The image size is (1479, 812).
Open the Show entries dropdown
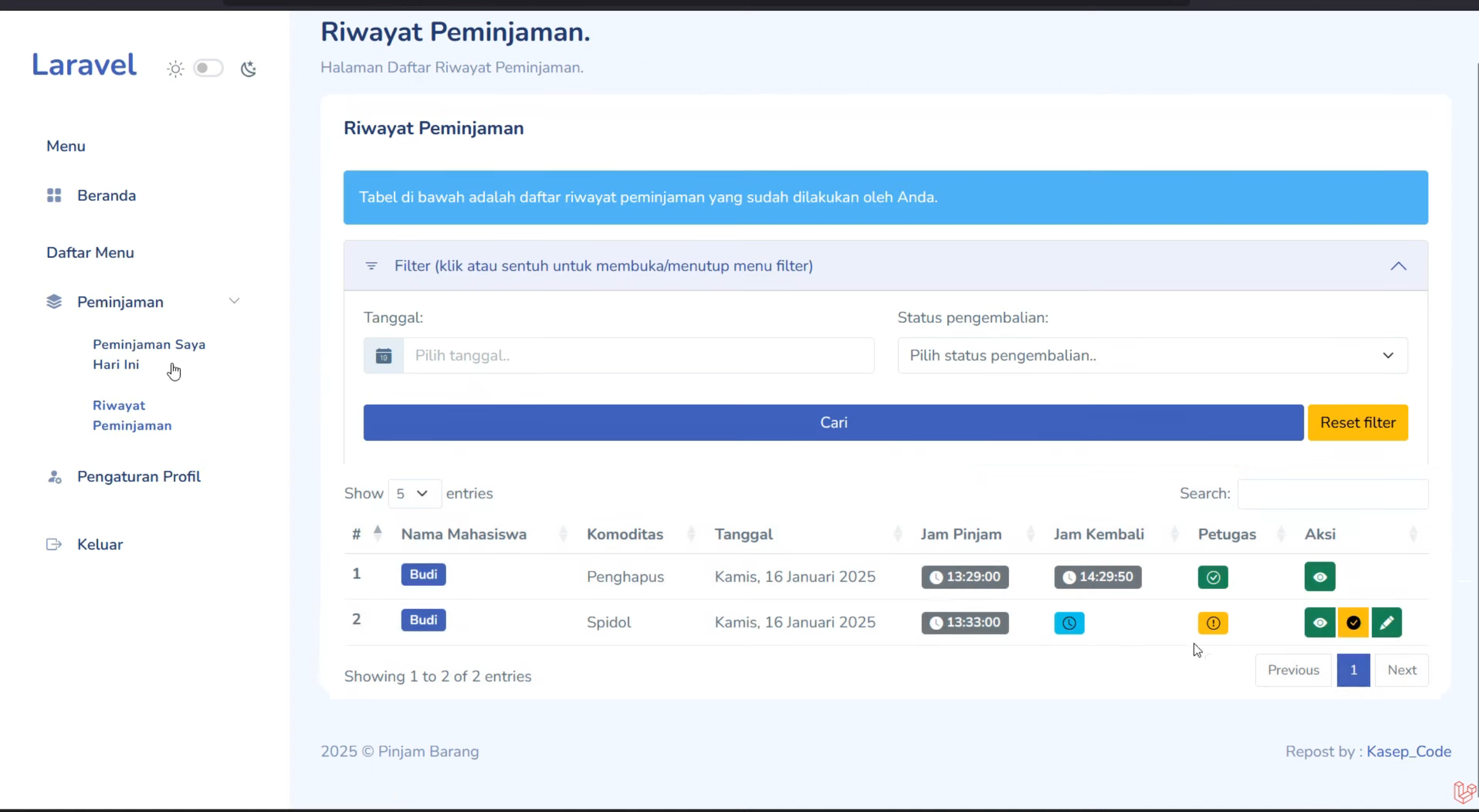coord(414,494)
